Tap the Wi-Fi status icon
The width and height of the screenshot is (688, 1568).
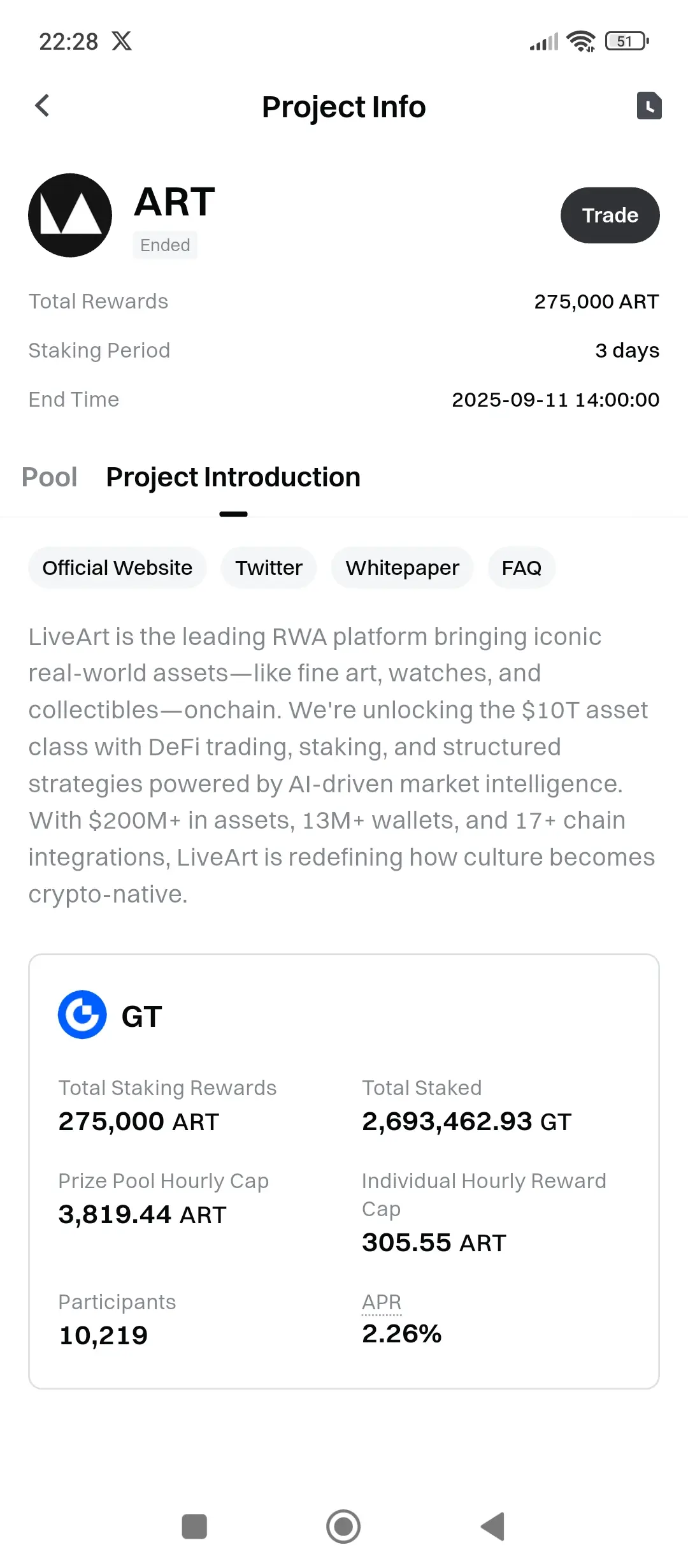click(x=581, y=41)
